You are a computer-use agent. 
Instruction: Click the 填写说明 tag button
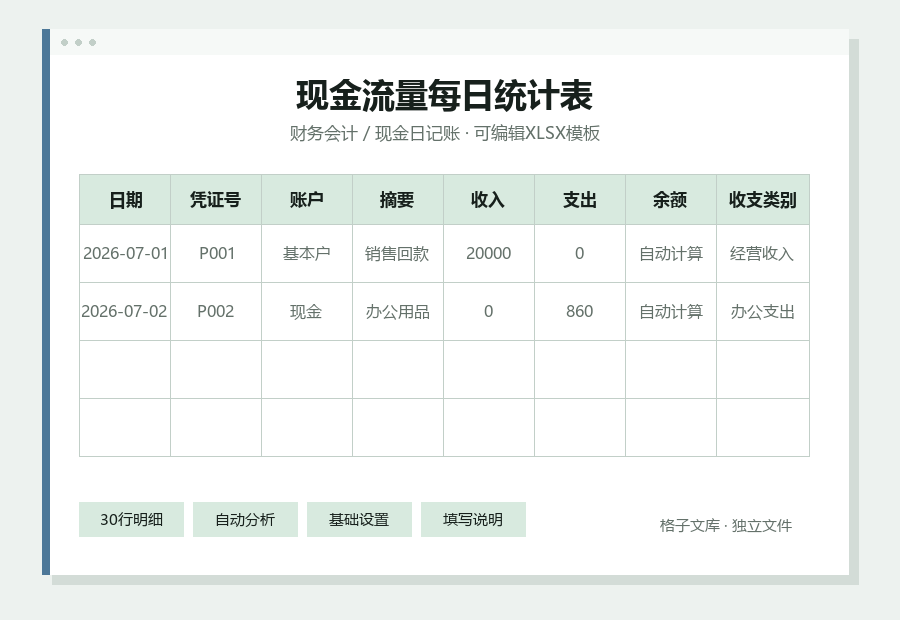[x=473, y=520]
